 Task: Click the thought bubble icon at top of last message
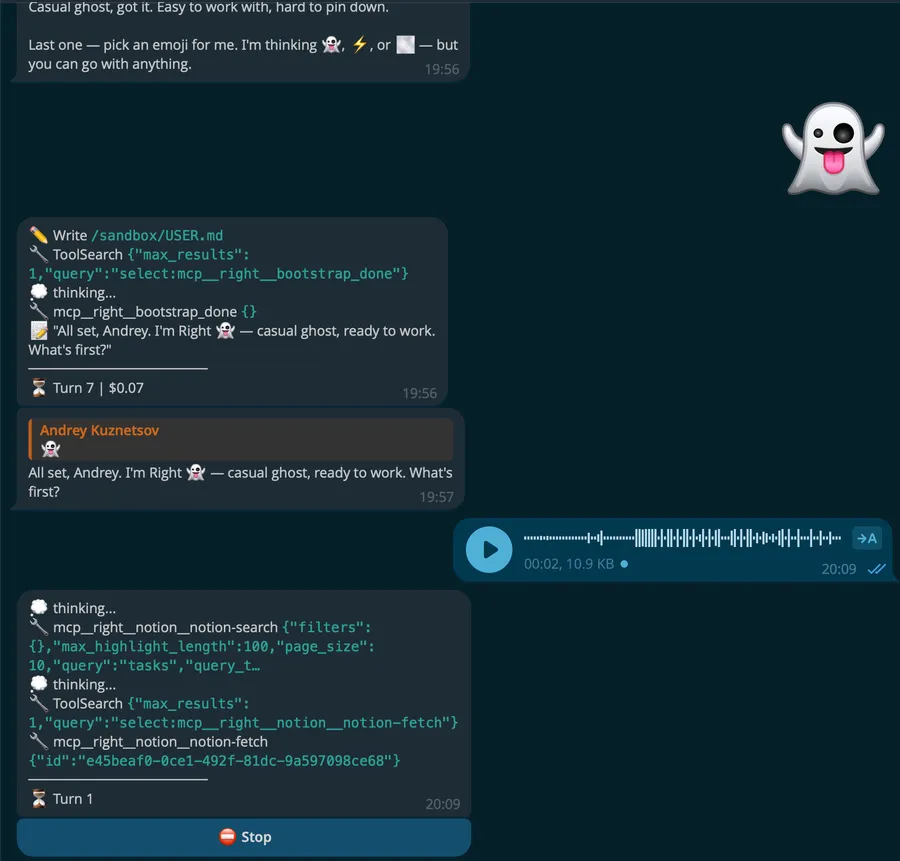(38, 608)
